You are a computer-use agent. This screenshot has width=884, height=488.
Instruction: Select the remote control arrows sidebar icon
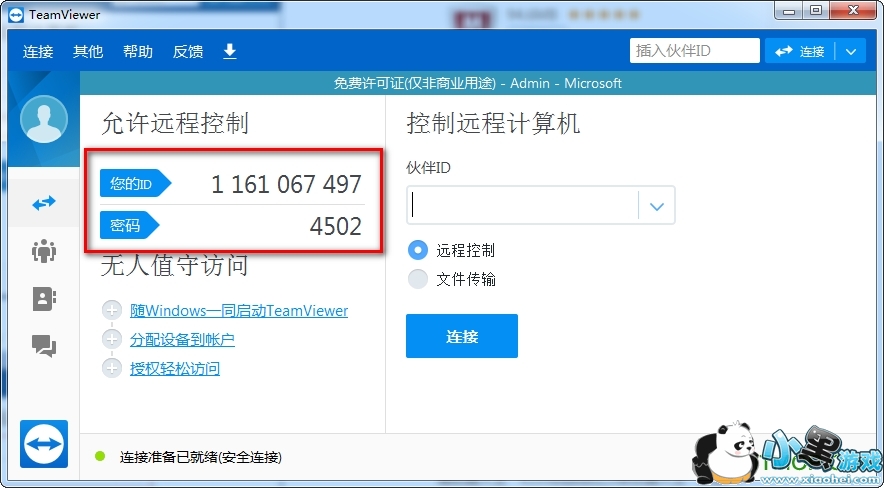click(x=44, y=203)
